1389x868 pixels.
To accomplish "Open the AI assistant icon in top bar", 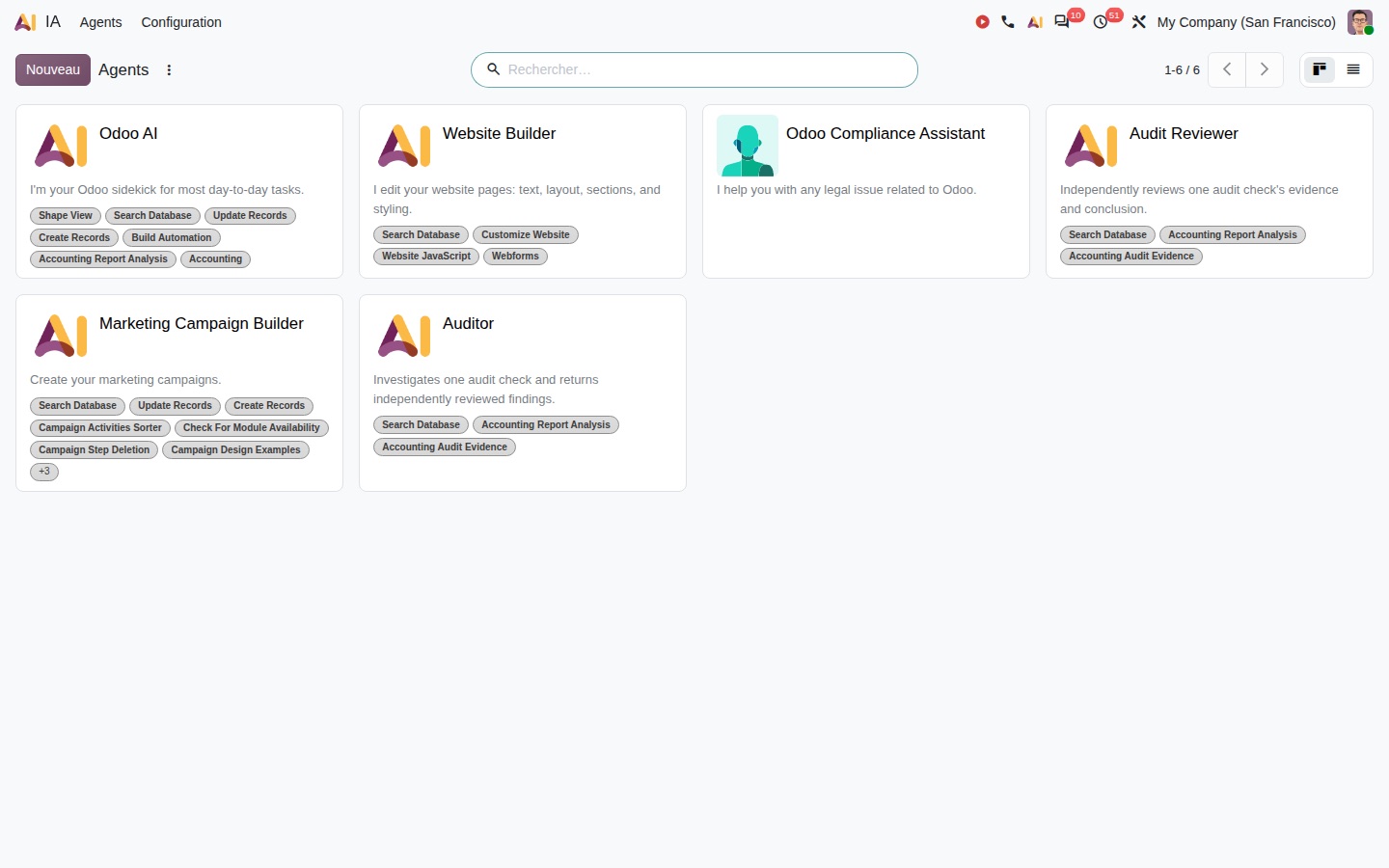I will click(1035, 22).
